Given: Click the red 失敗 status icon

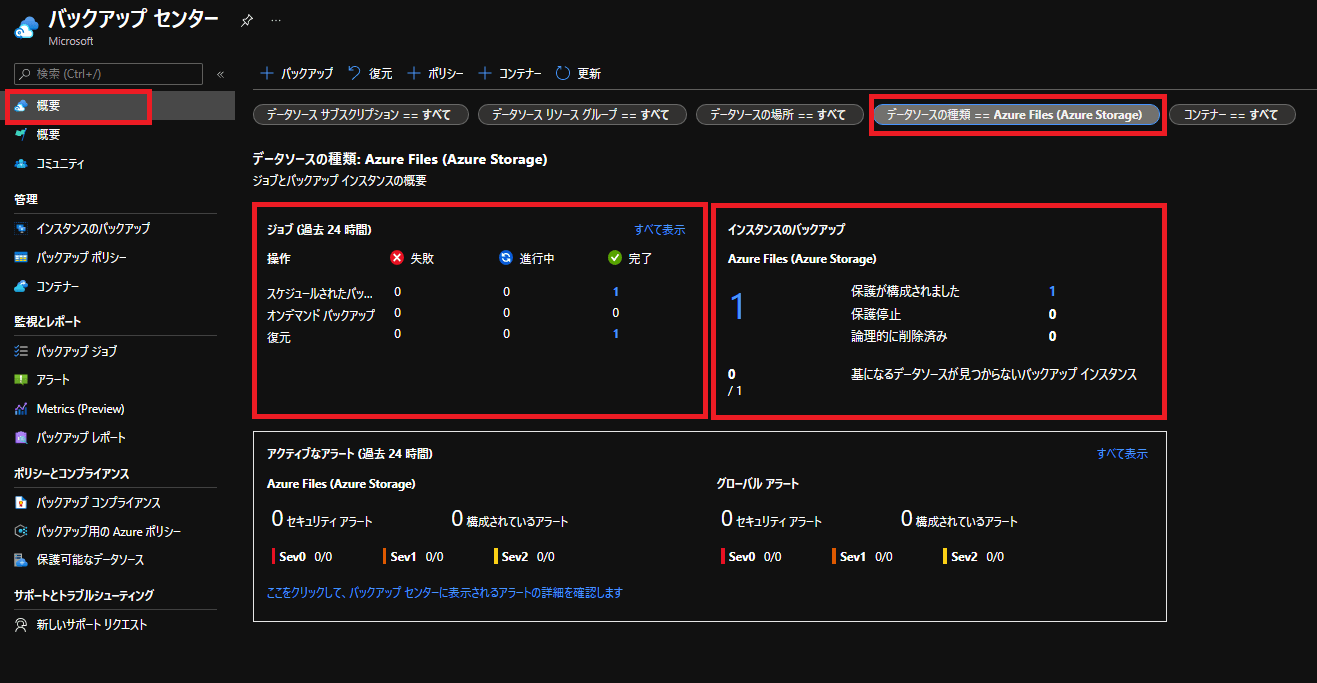Looking at the screenshot, I should [x=397, y=258].
